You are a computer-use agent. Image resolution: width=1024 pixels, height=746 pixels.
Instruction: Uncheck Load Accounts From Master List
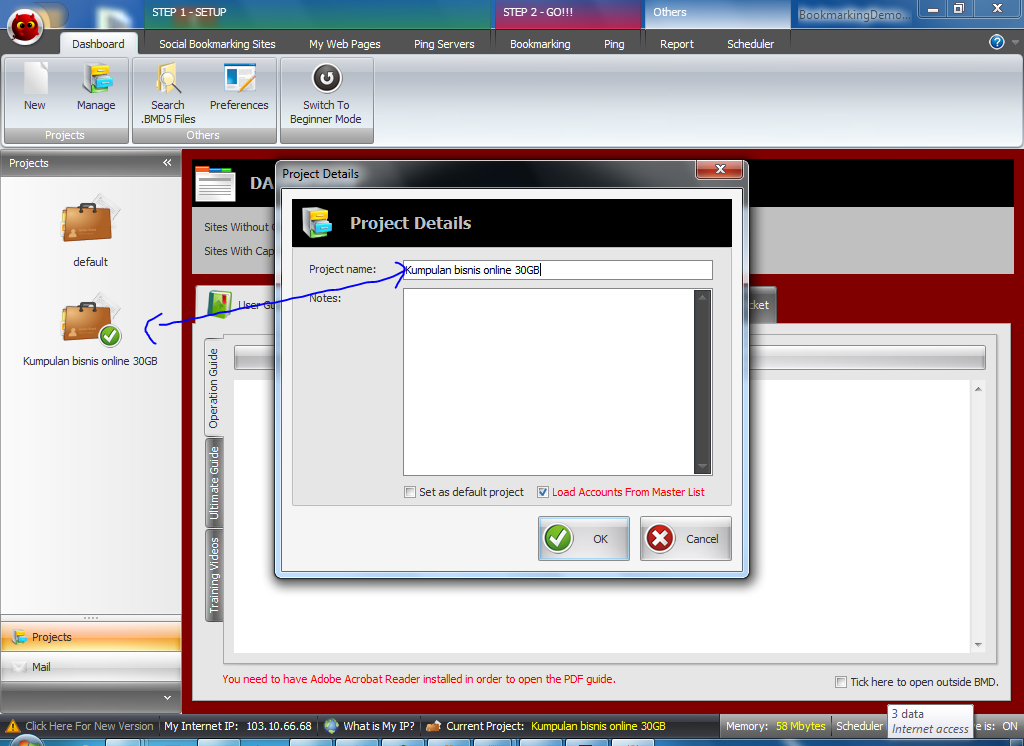pyautogui.click(x=543, y=492)
